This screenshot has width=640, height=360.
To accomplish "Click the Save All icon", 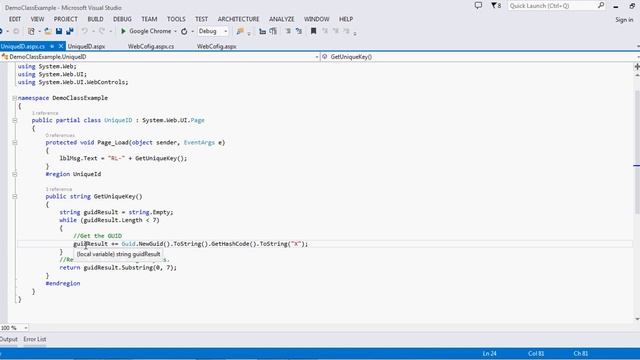I will [x=70, y=31].
